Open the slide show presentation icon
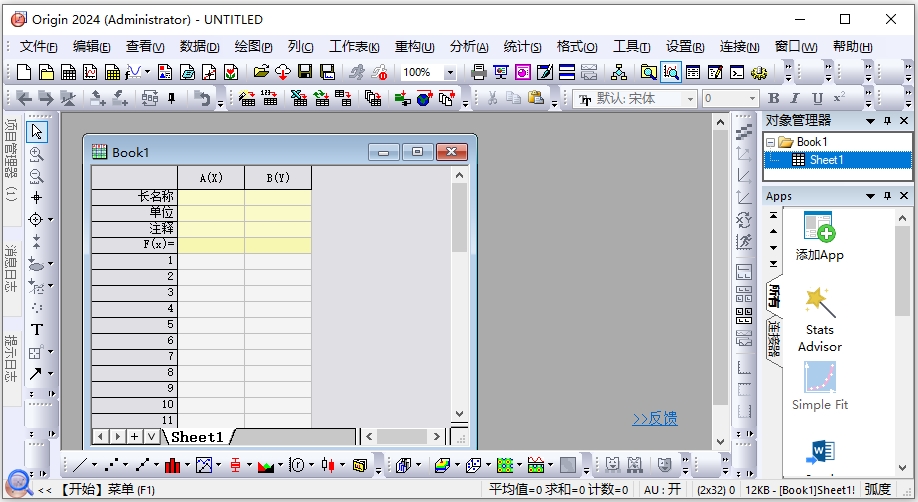Screen dimensions: 918x502 pyautogui.click(x=501, y=72)
